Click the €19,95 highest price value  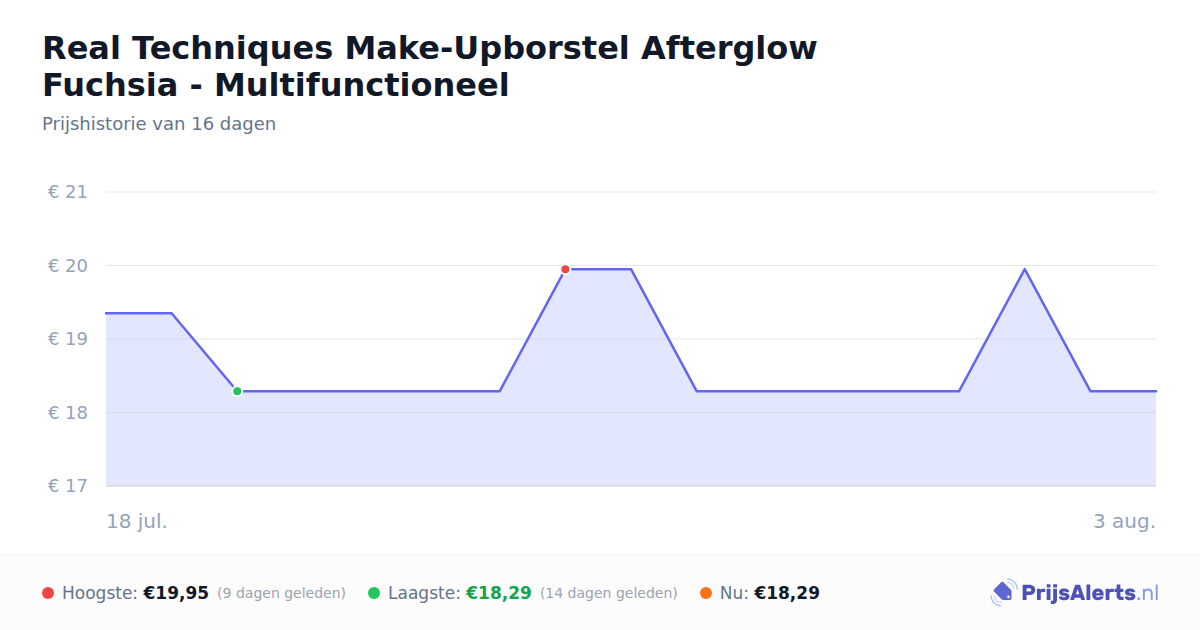(176, 593)
